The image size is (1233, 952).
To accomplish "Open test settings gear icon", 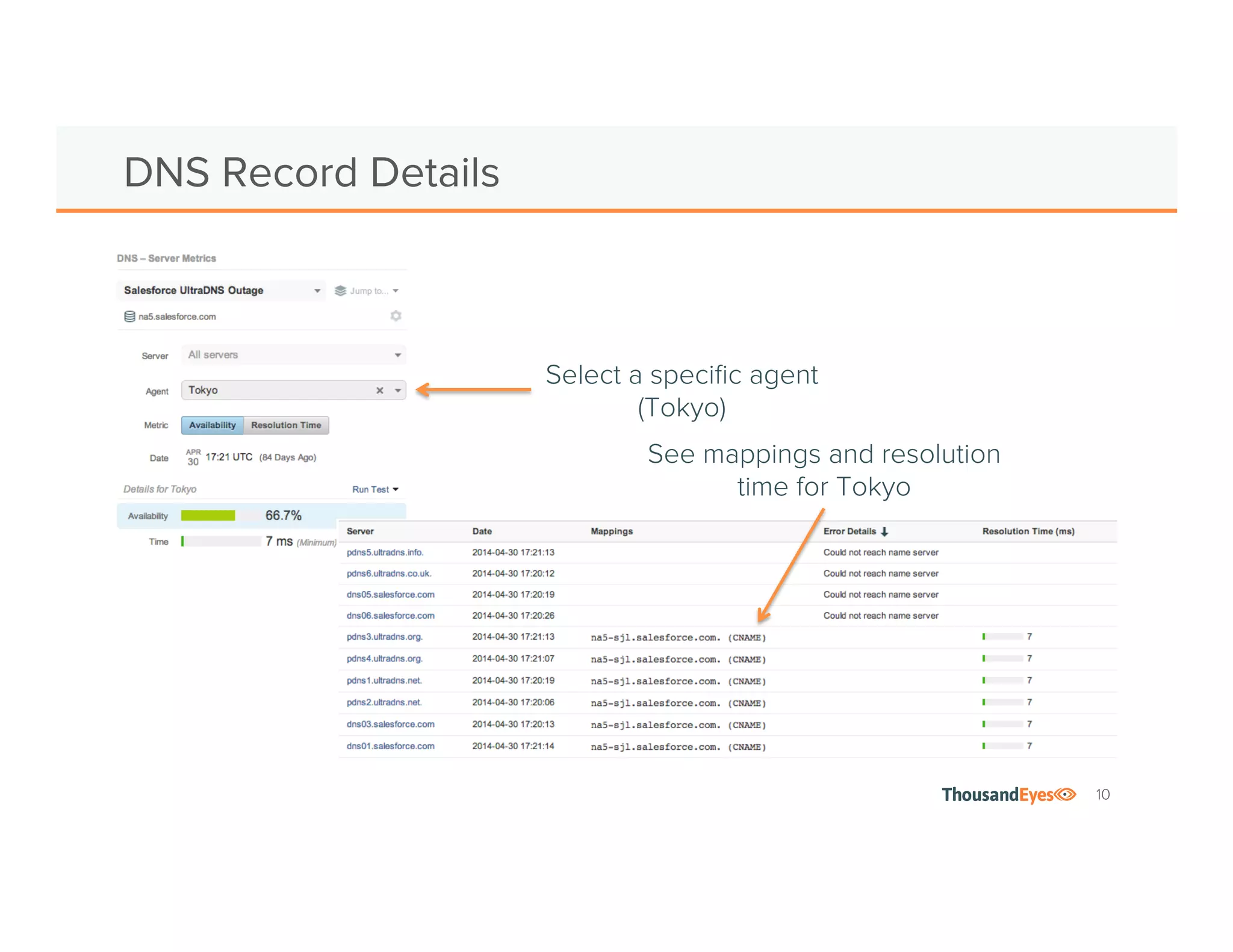I will pos(396,316).
